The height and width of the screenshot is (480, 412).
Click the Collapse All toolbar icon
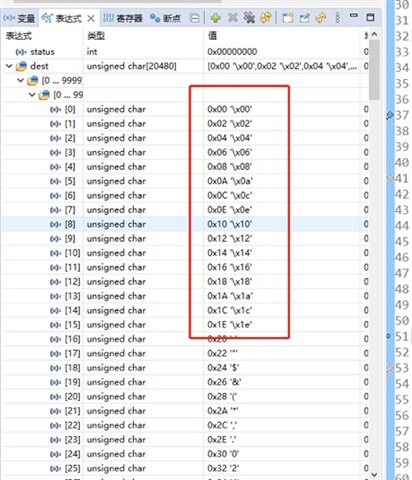tap(194, 18)
